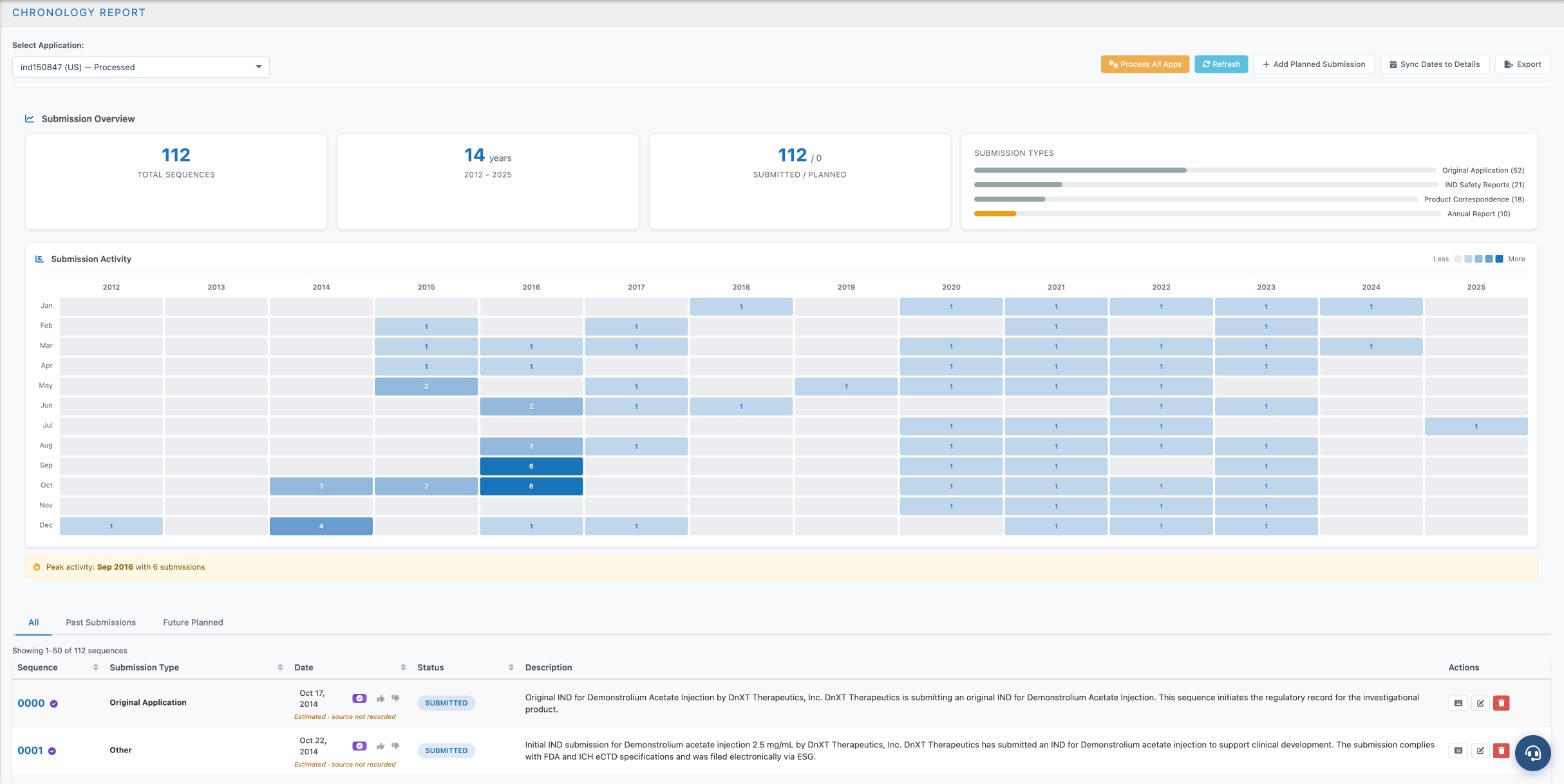
Task: Click verified check icon beside sequence 0000
Action: coord(54,704)
